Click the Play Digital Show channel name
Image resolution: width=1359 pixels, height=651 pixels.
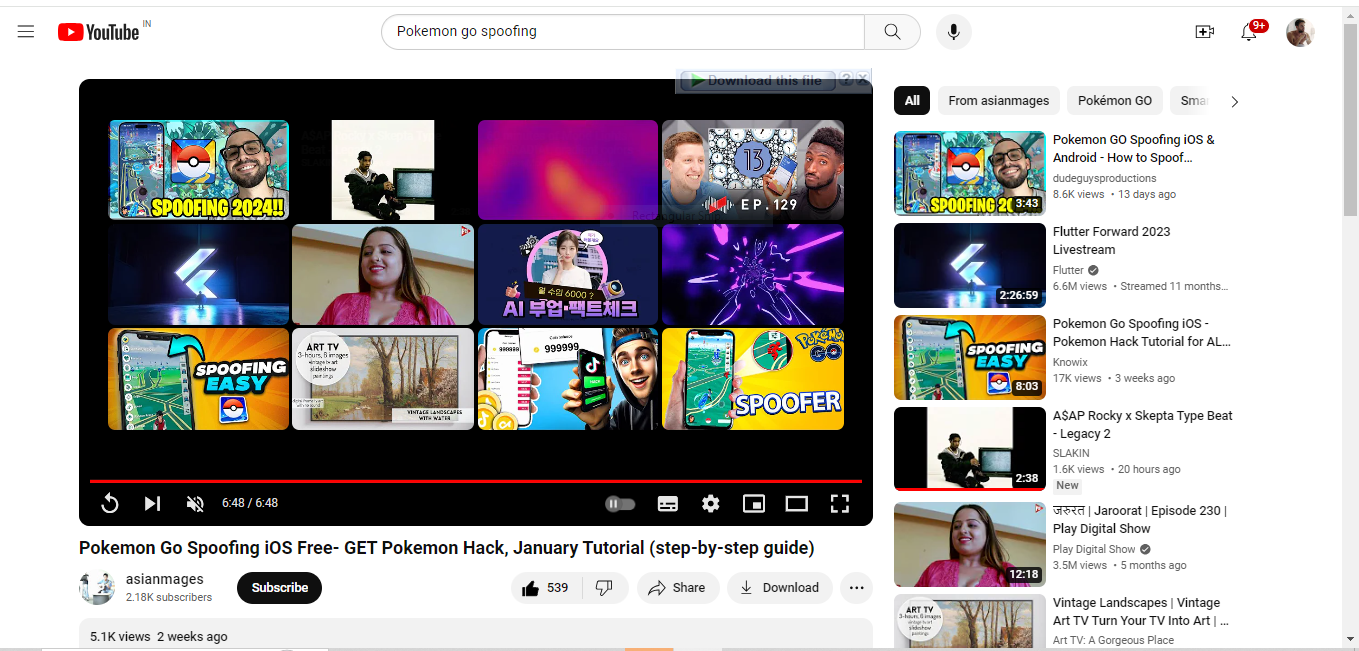click(1094, 549)
